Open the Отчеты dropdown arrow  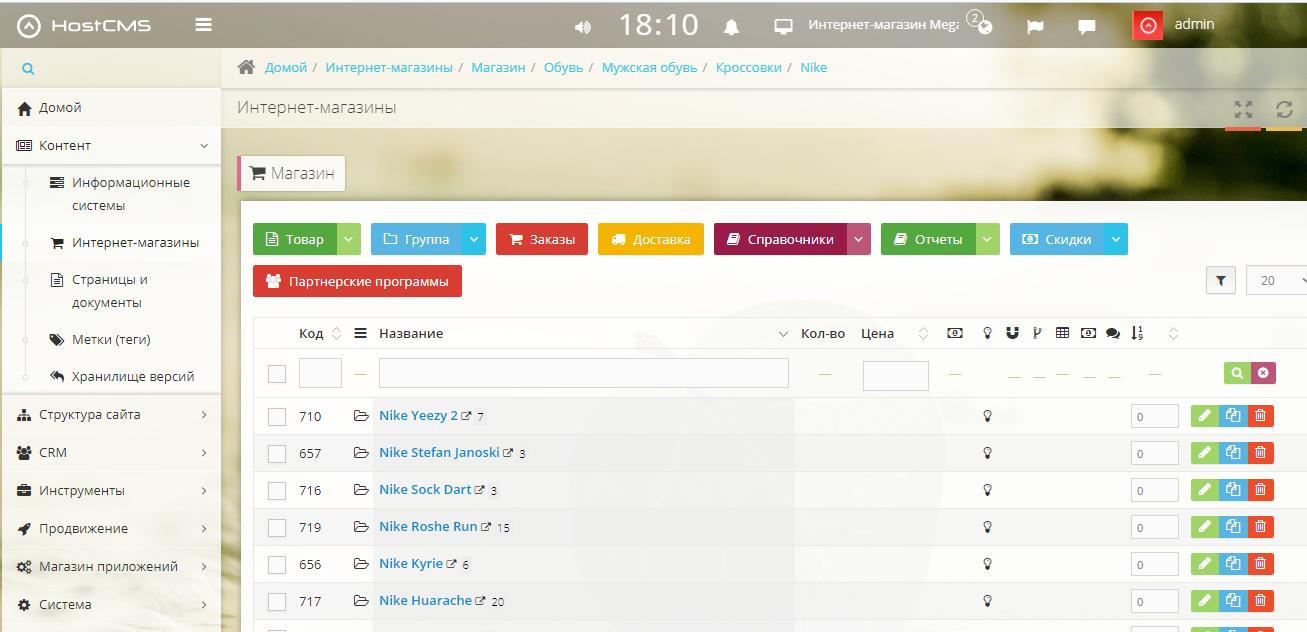[987, 239]
